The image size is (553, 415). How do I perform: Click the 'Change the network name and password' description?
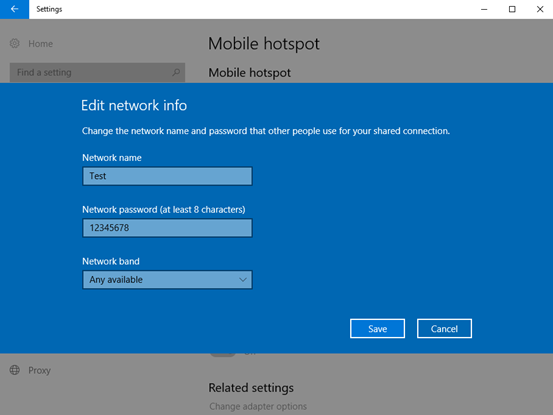266,131
